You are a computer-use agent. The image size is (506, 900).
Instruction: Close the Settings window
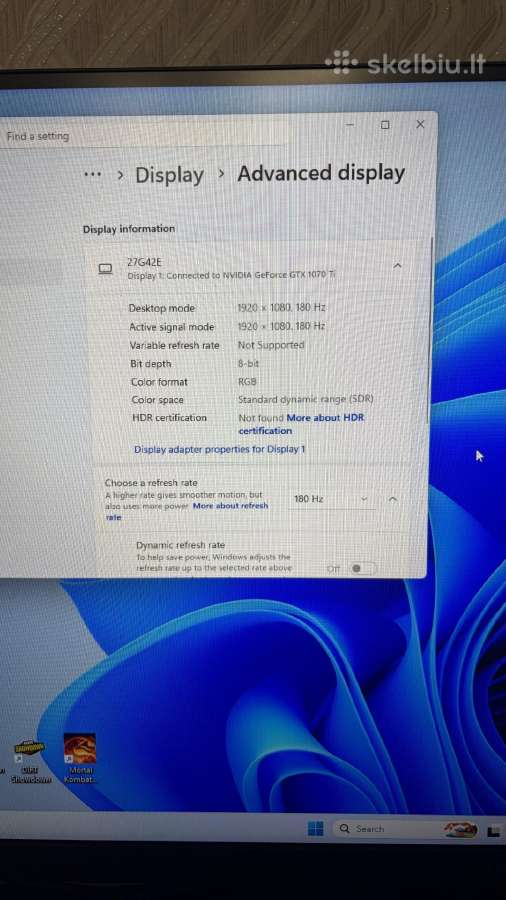pyautogui.click(x=420, y=125)
